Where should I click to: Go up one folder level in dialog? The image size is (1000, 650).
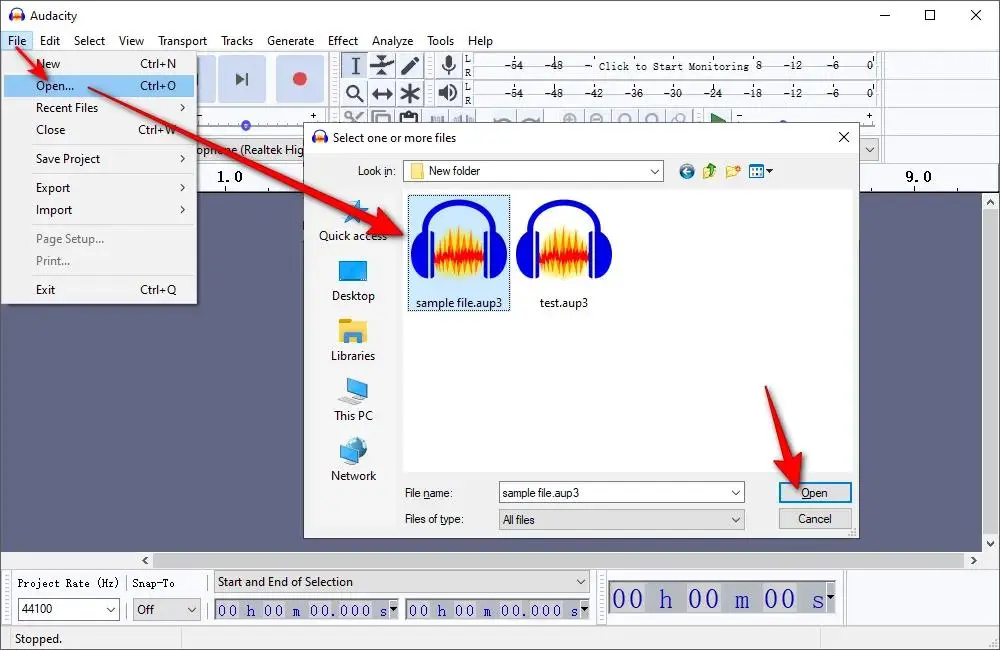[x=709, y=171]
